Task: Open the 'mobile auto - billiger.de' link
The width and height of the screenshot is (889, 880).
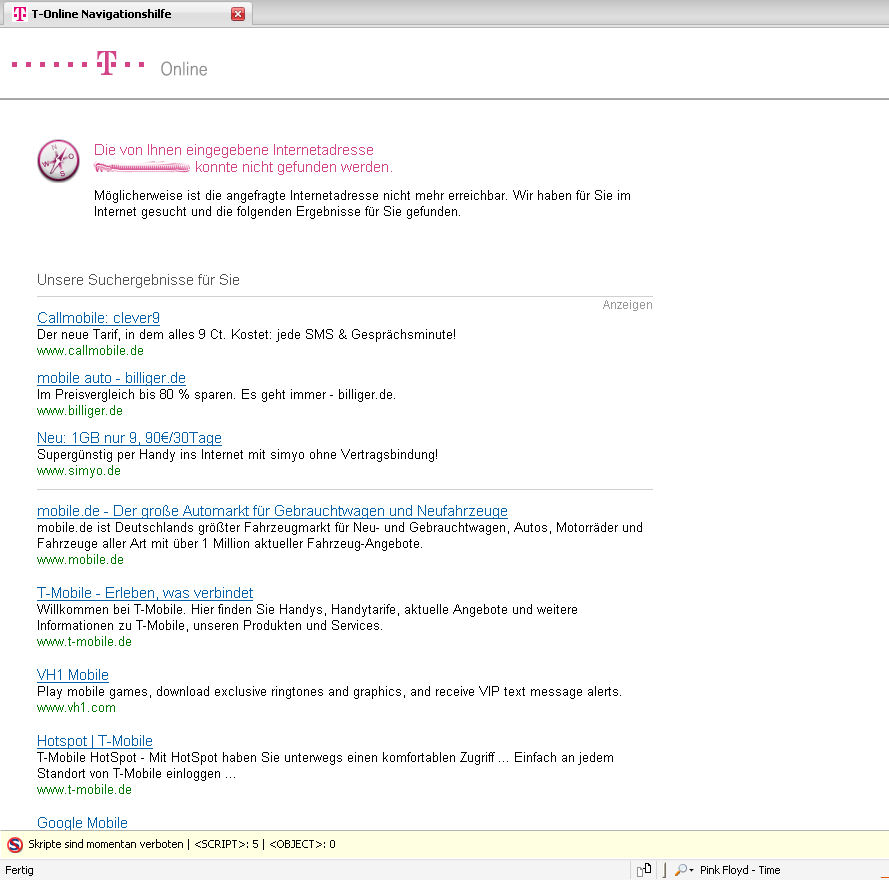Action: (x=111, y=378)
